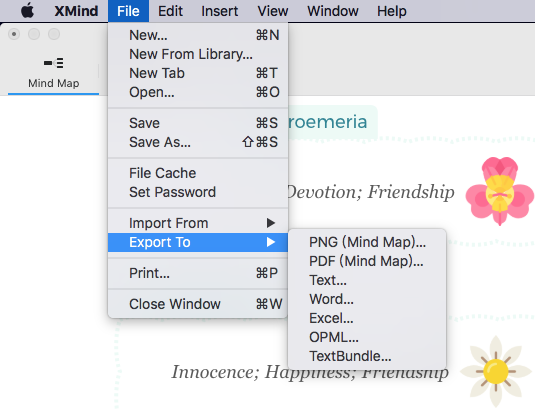Viewport: 535px width, 410px height.
Task: Select the teal 'roemeria' title topic
Action: pos(333,122)
